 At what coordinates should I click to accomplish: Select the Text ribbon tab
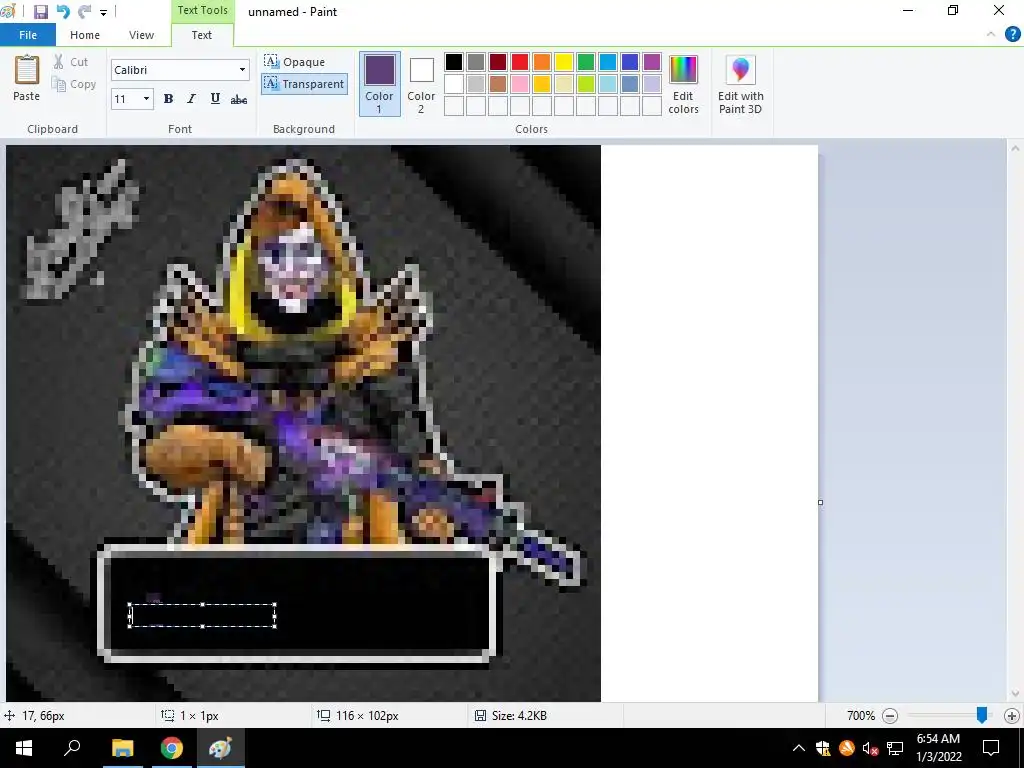tap(202, 35)
